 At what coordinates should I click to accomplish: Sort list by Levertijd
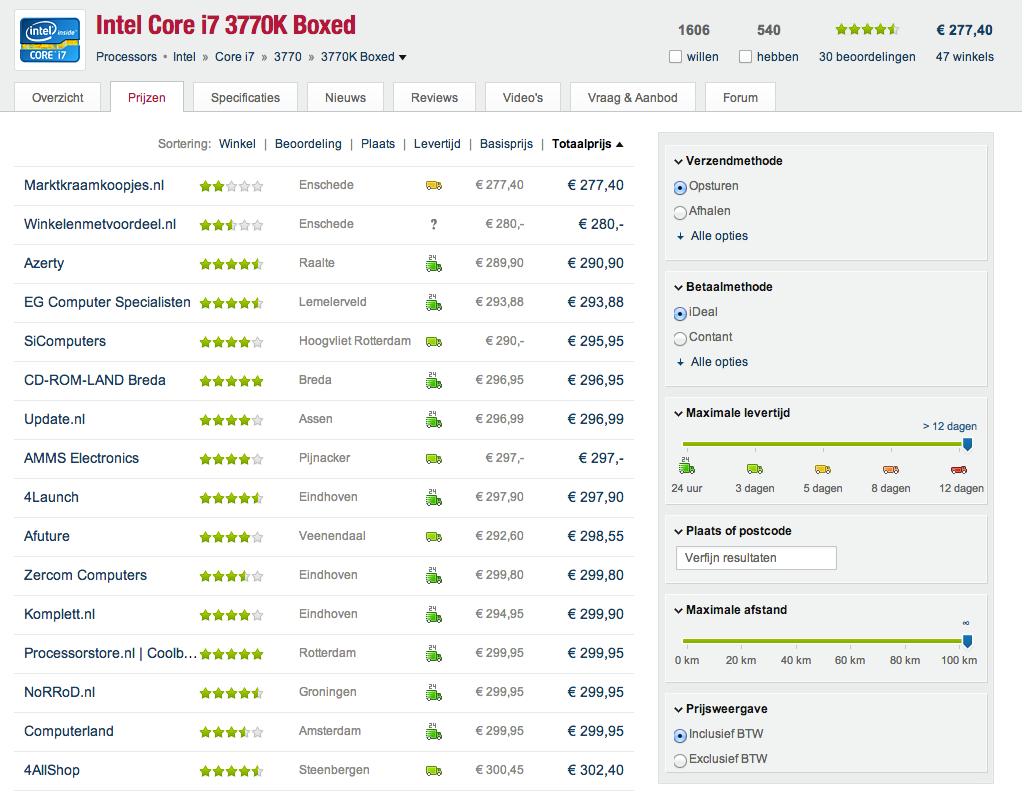pos(437,144)
